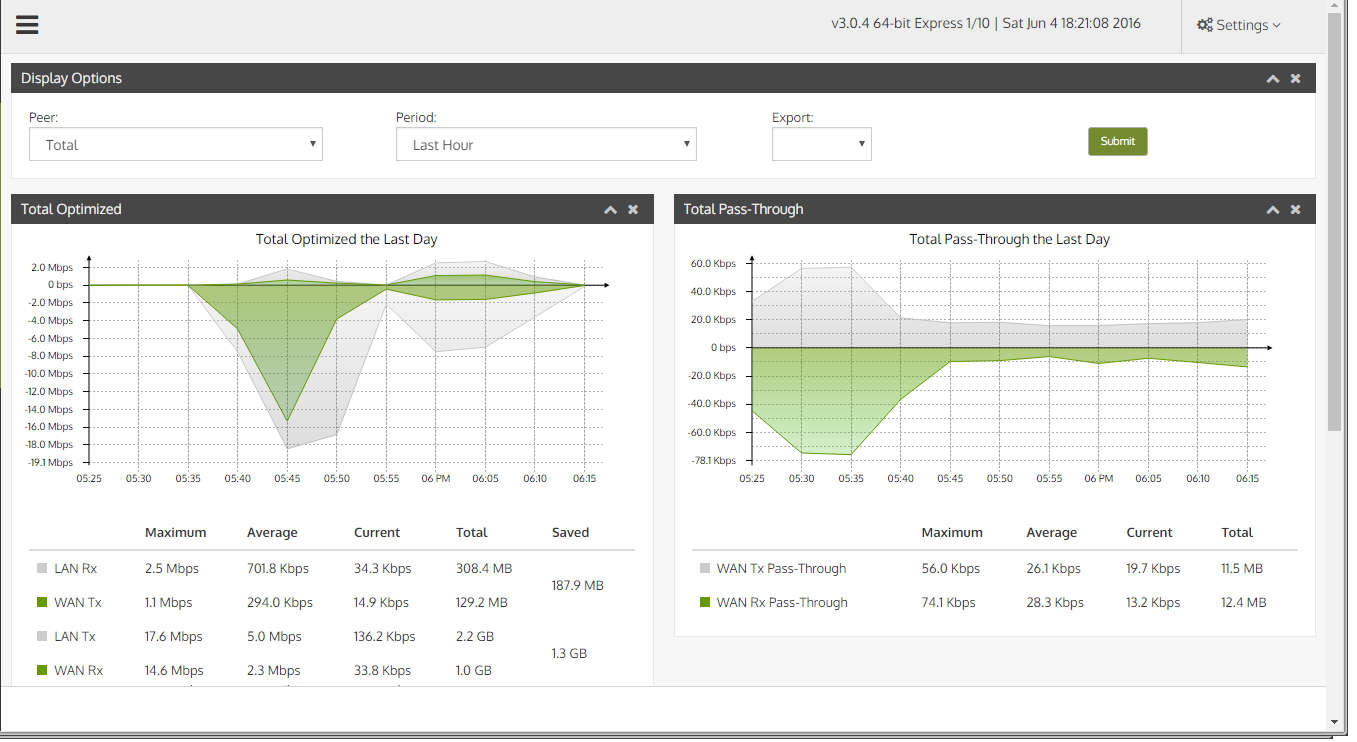Open the Settings menu
Screen dimensions: 1357x742
pyautogui.click(x=1239, y=25)
